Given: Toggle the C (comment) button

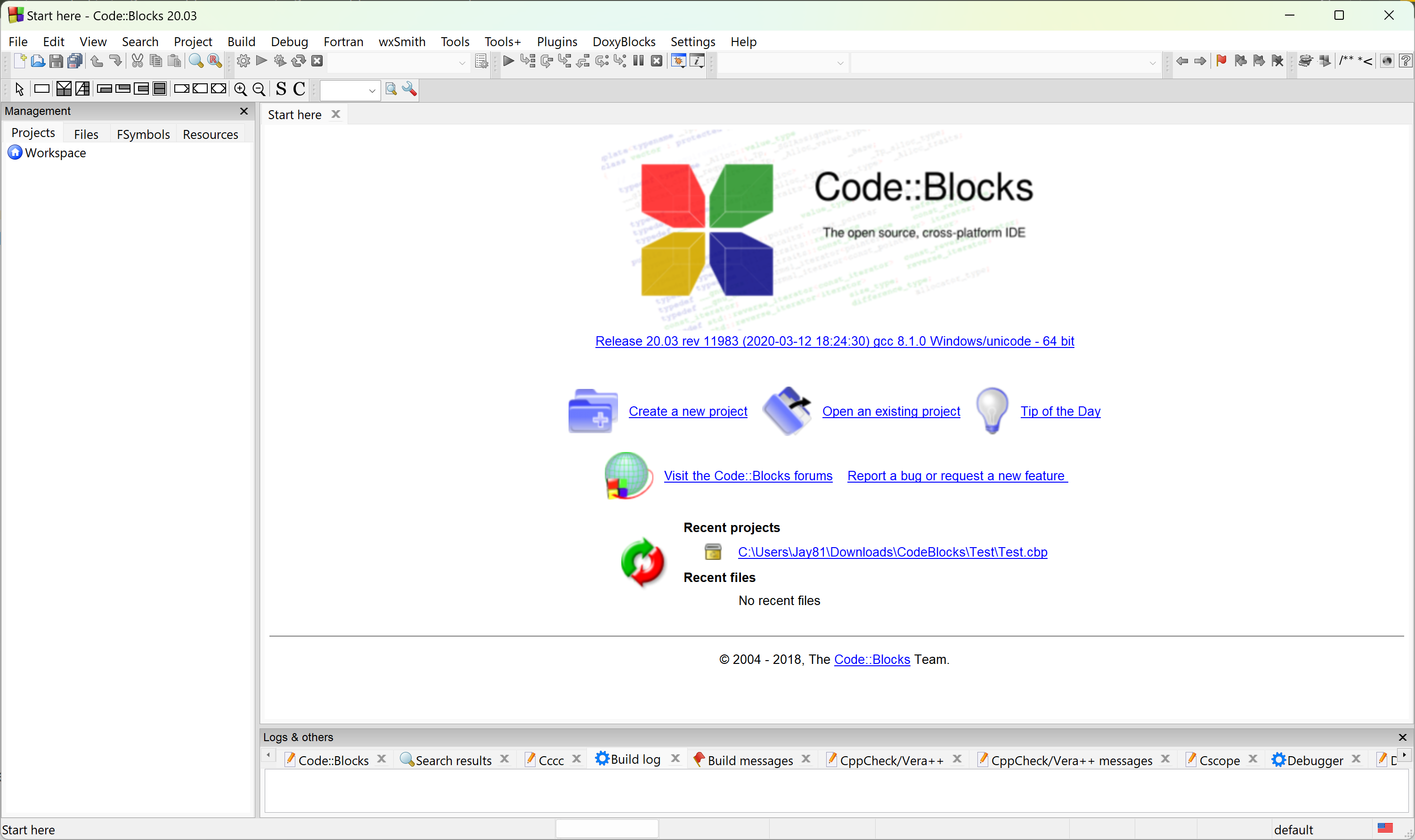Looking at the screenshot, I should [x=299, y=89].
